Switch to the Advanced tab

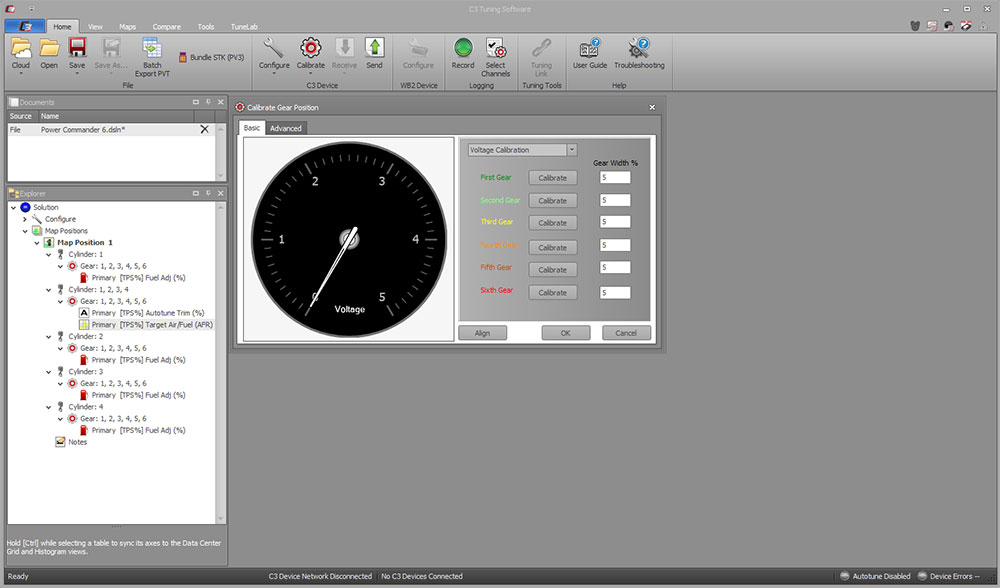[285, 128]
